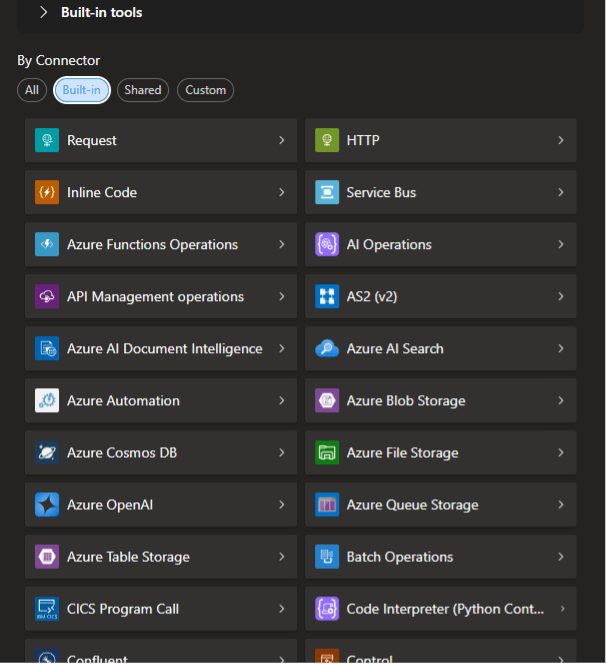Switch to the Custom connector filter
The height and width of the screenshot is (664, 606).
click(206, 90)
